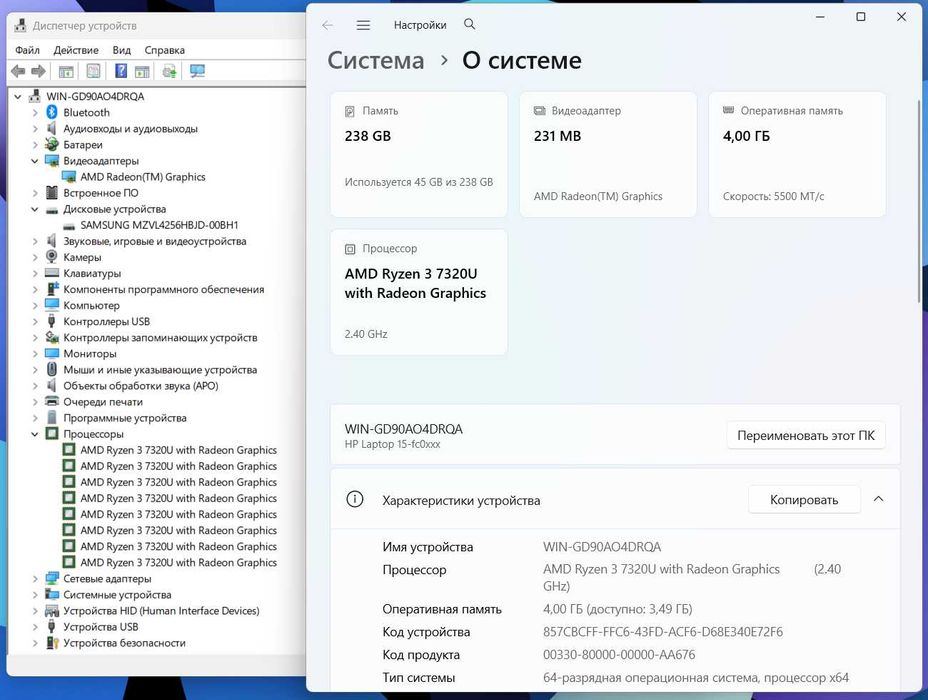Select the Устройства безопасности key icon

pos(52,643)
